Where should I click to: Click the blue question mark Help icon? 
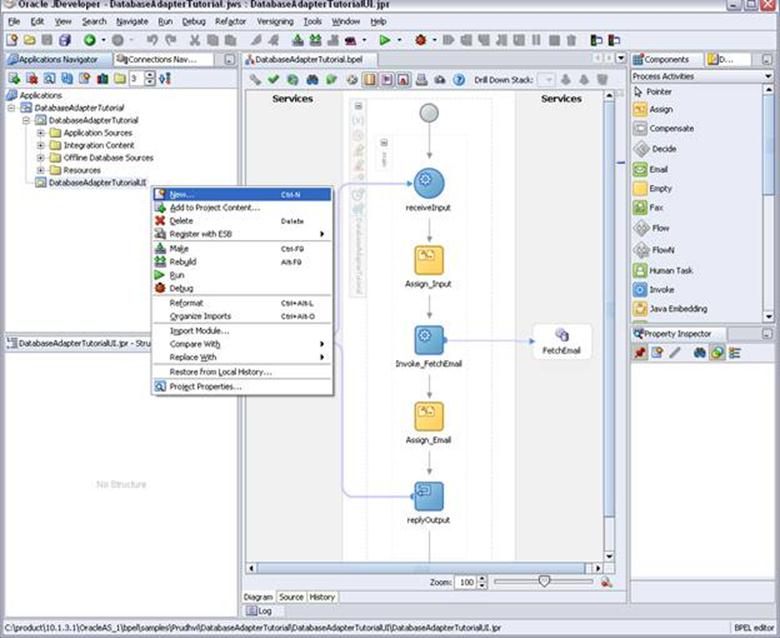click(459, 80)
